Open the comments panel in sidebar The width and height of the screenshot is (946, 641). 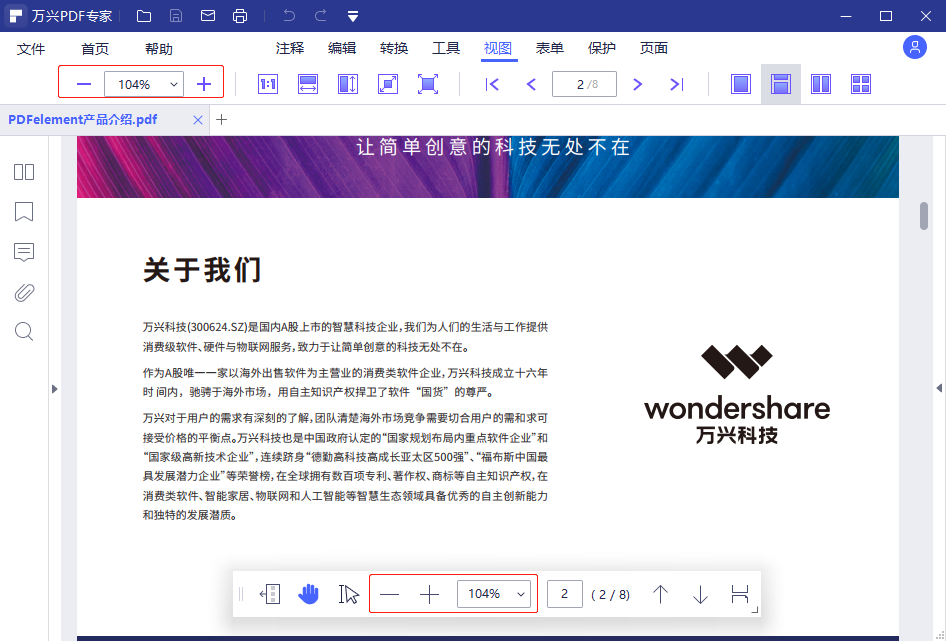point(23,252)
